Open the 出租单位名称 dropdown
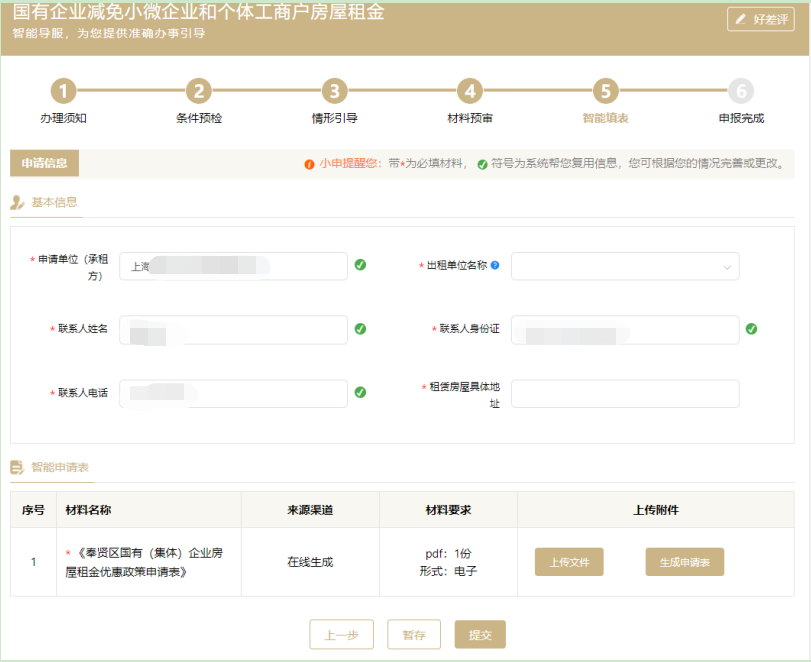 (x=625, y=267)
